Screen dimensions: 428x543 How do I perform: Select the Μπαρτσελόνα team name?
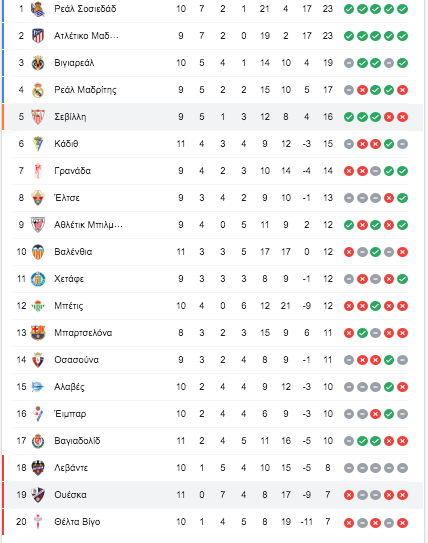[x=83, y=333]
